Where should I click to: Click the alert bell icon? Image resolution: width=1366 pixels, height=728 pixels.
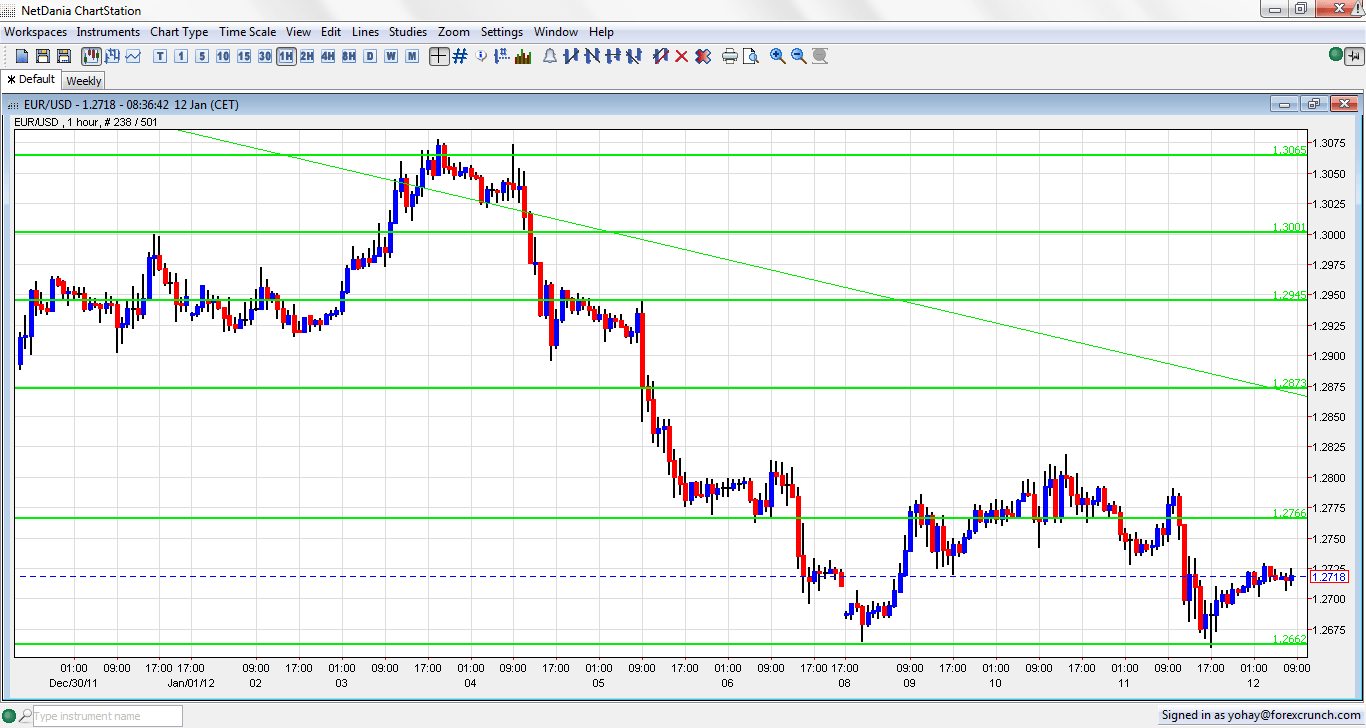[549, 56]
